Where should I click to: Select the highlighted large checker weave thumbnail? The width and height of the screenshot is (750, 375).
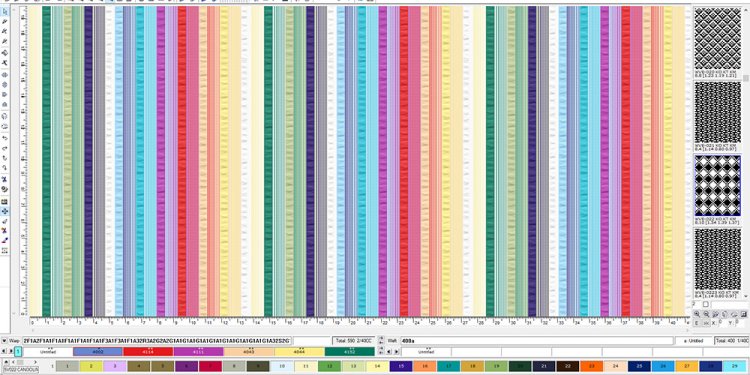[x=717, y=185]
